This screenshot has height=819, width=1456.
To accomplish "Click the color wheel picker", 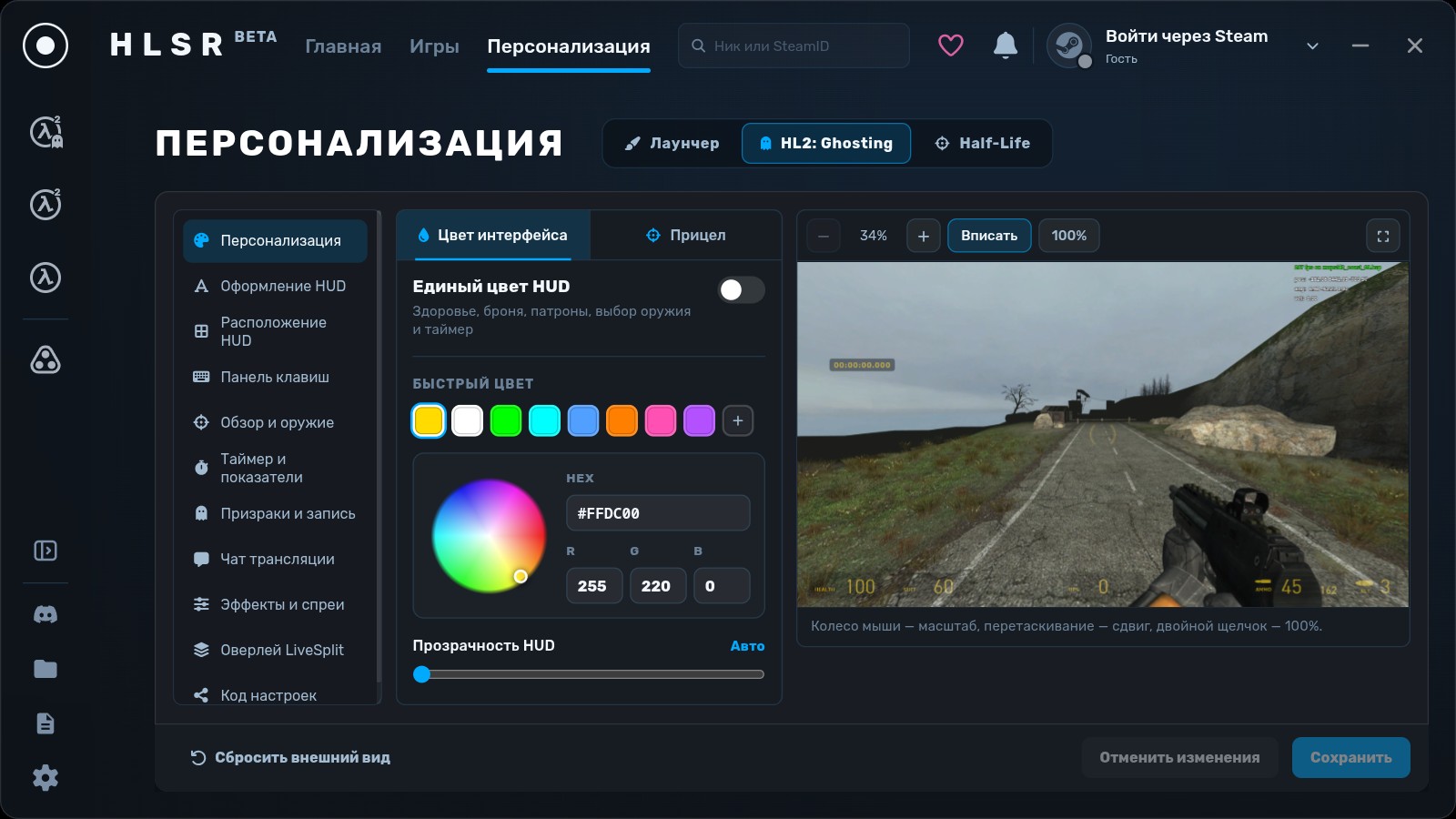I will 489,536.
